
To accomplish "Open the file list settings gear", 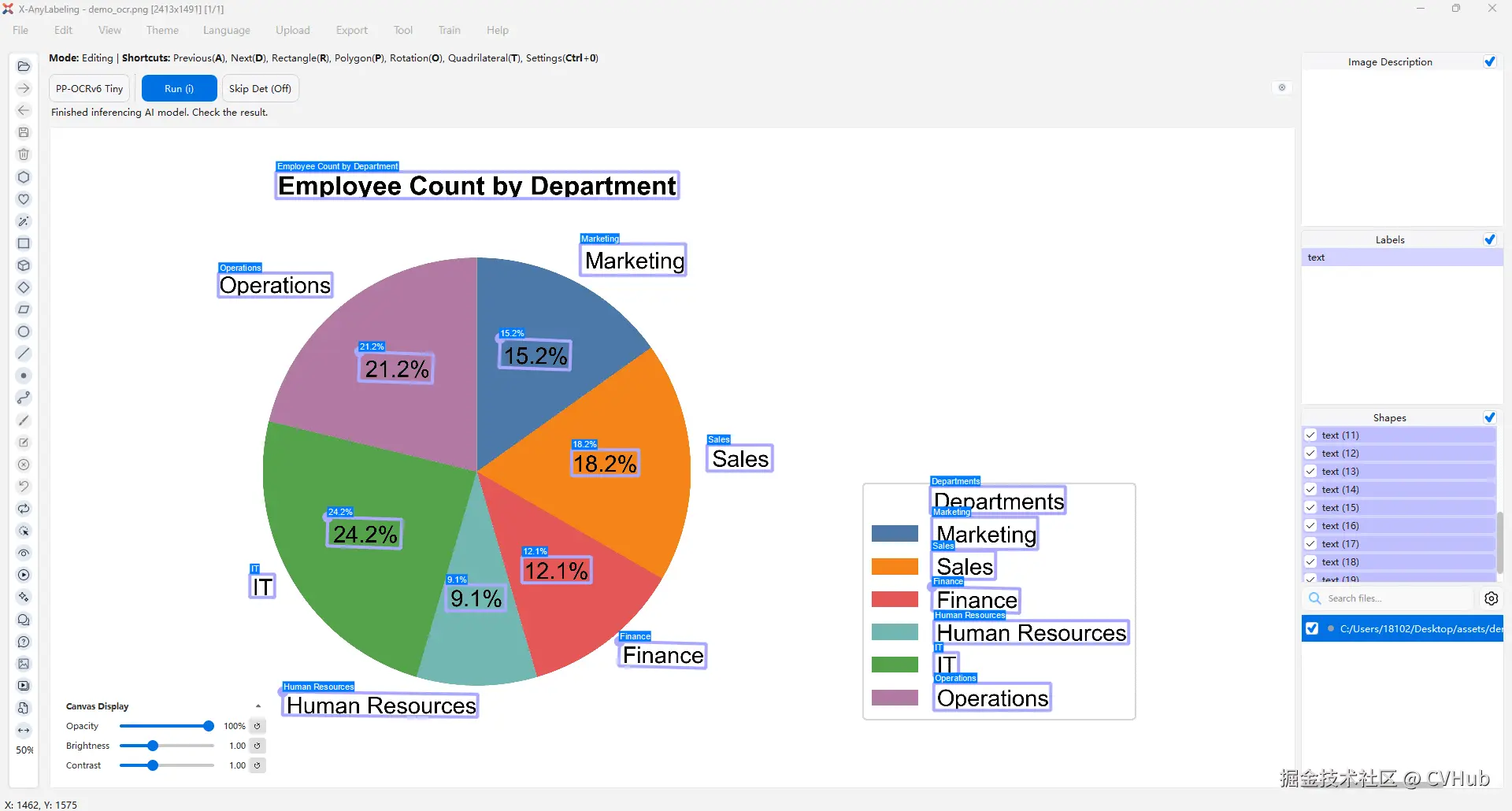I will tap(1492, 598).
